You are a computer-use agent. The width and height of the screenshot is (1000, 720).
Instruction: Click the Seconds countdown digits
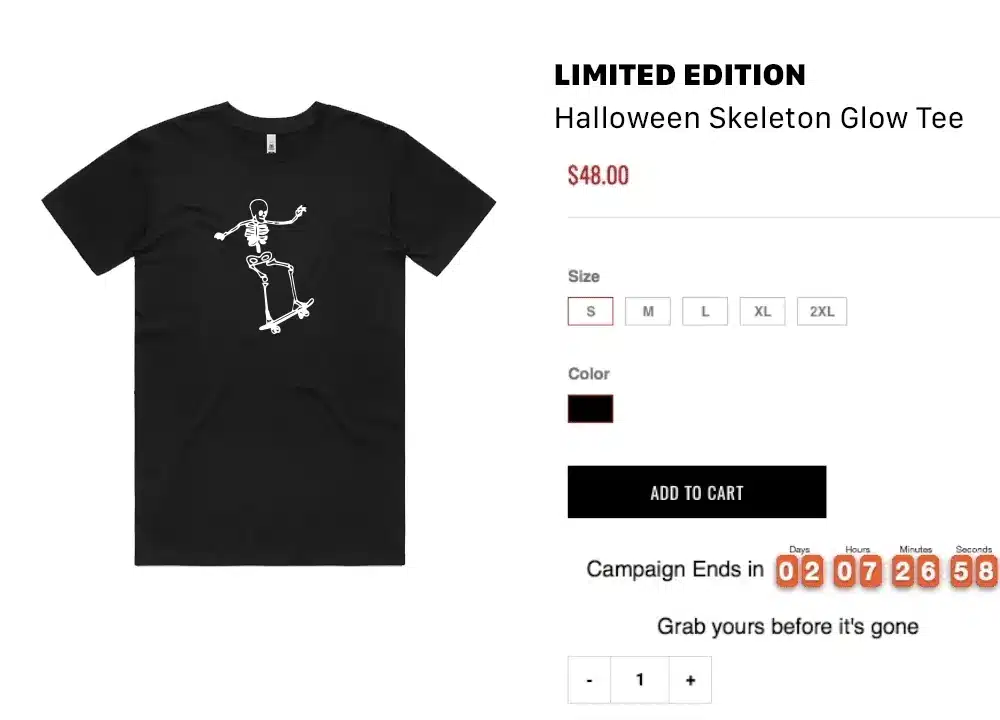973,571
